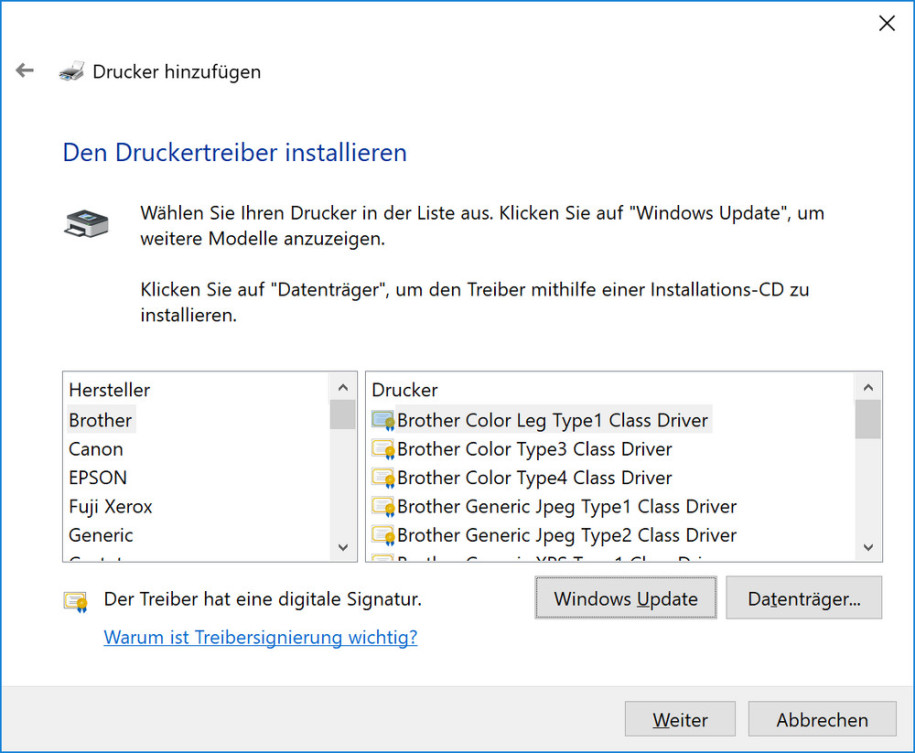This screenshot has height=753, width=915.
Task: Click the Datenträger... button
Action: tap(804, 598)
